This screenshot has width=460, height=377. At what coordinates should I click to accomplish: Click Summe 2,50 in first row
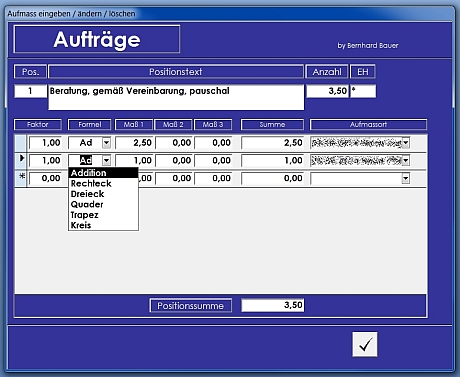tap(273, 143)
